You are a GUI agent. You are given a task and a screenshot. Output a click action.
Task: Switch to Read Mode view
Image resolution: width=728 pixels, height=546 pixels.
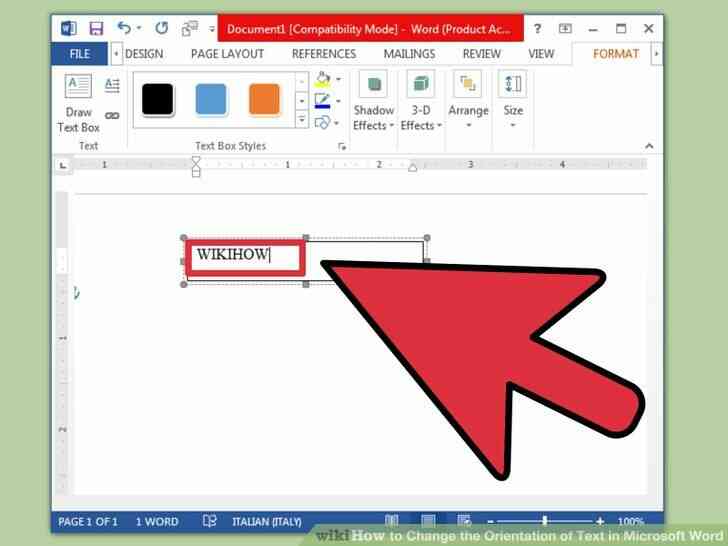click(391, 521)
